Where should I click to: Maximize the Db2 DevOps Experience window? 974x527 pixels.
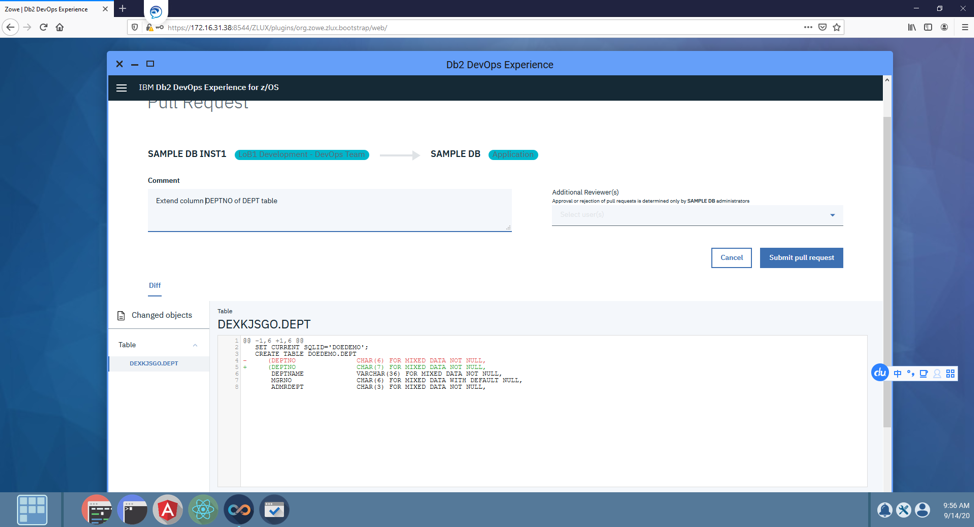tap(150, 64)
